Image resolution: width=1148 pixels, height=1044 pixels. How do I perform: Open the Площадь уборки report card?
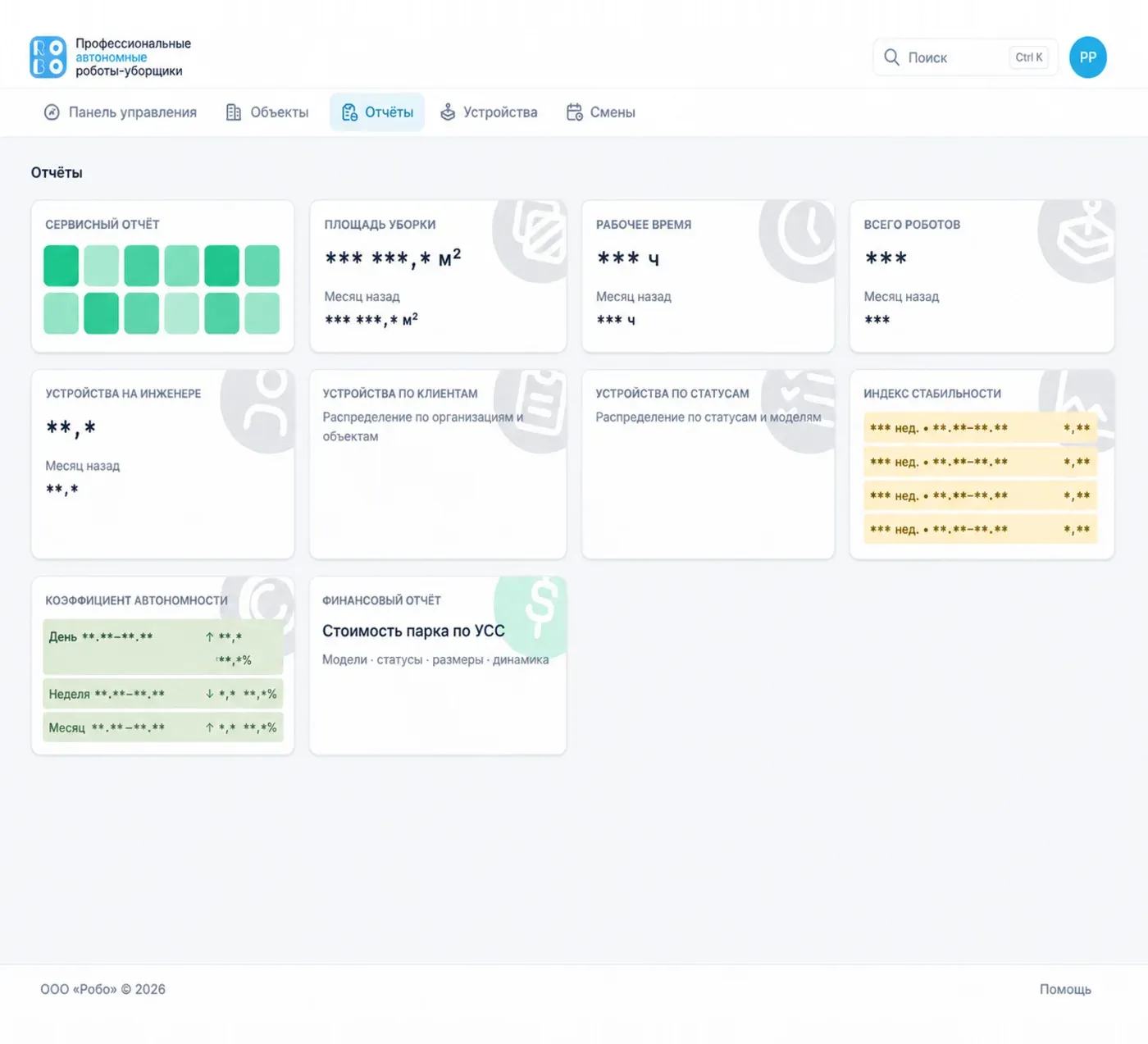point(438,276)
